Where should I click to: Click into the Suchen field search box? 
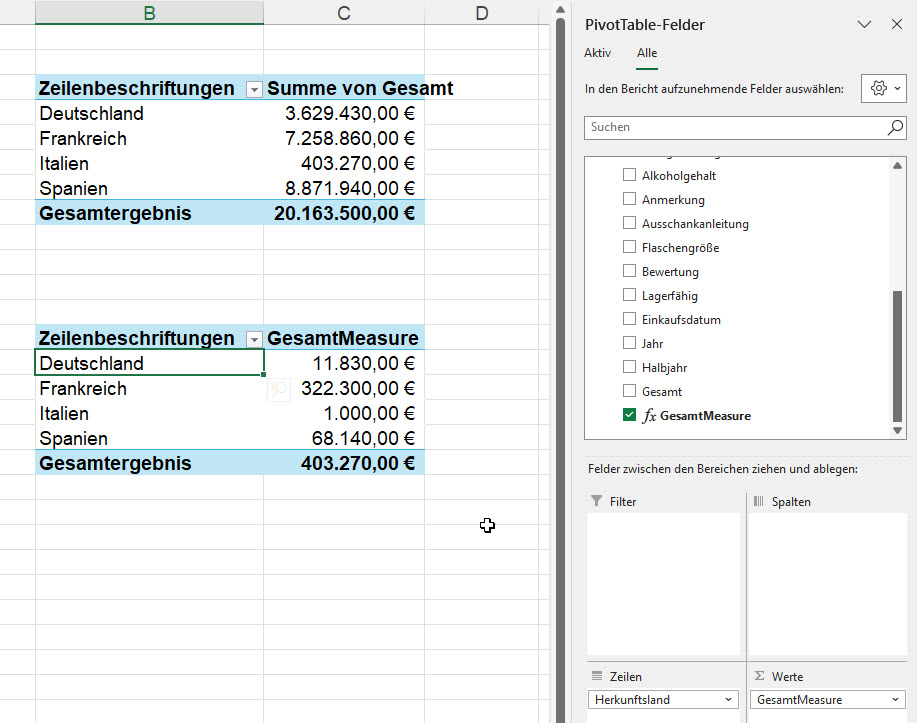point(735,128)
